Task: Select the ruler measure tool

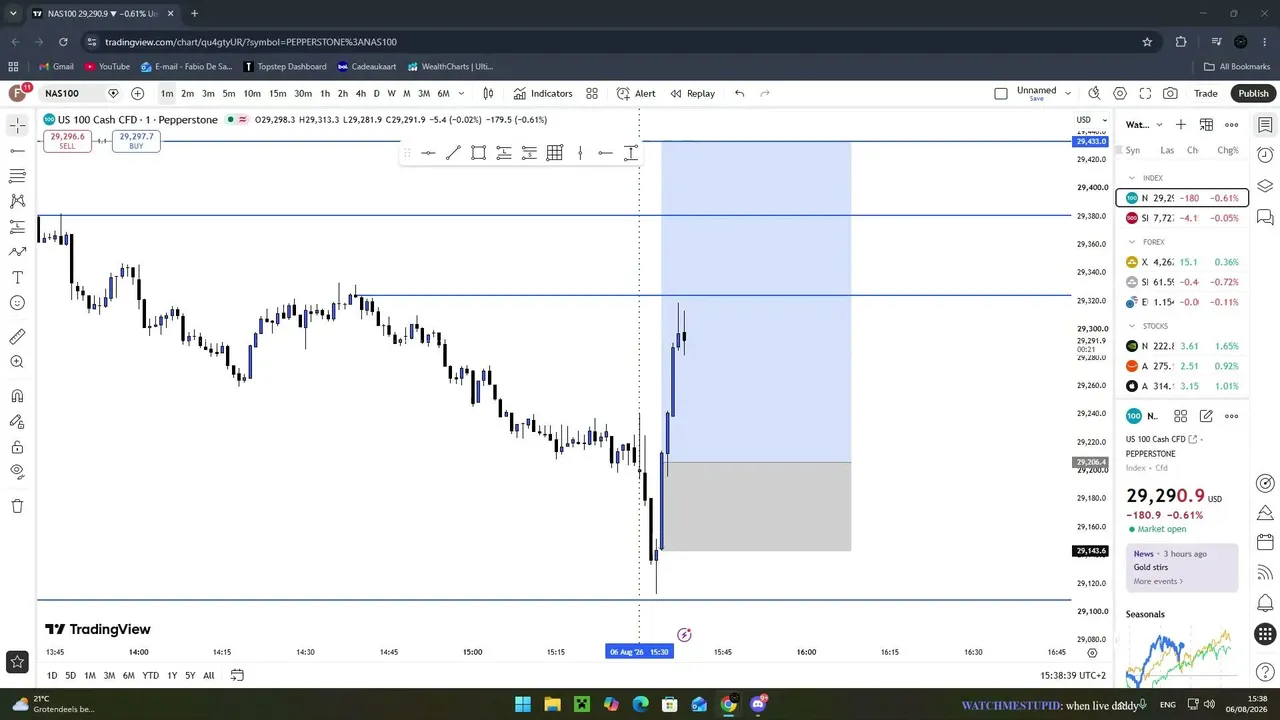Action: [x=17, y=337]
